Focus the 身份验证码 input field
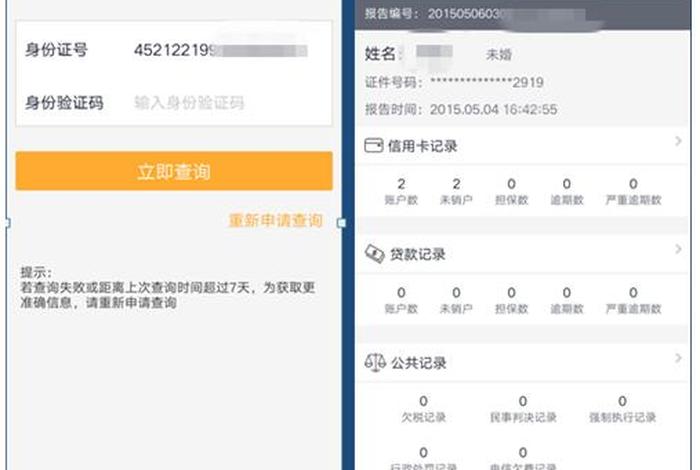This screenshot has width=700, height=470. pos(189,103)
